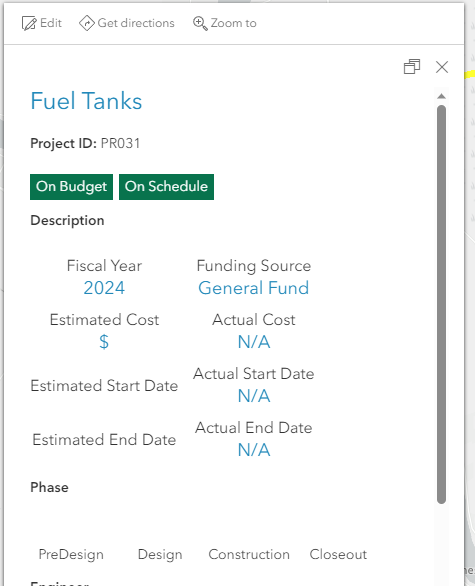Select the Edit action label
Image resolution: width=475 pixels, height=586 pixels.
point(51,23)
